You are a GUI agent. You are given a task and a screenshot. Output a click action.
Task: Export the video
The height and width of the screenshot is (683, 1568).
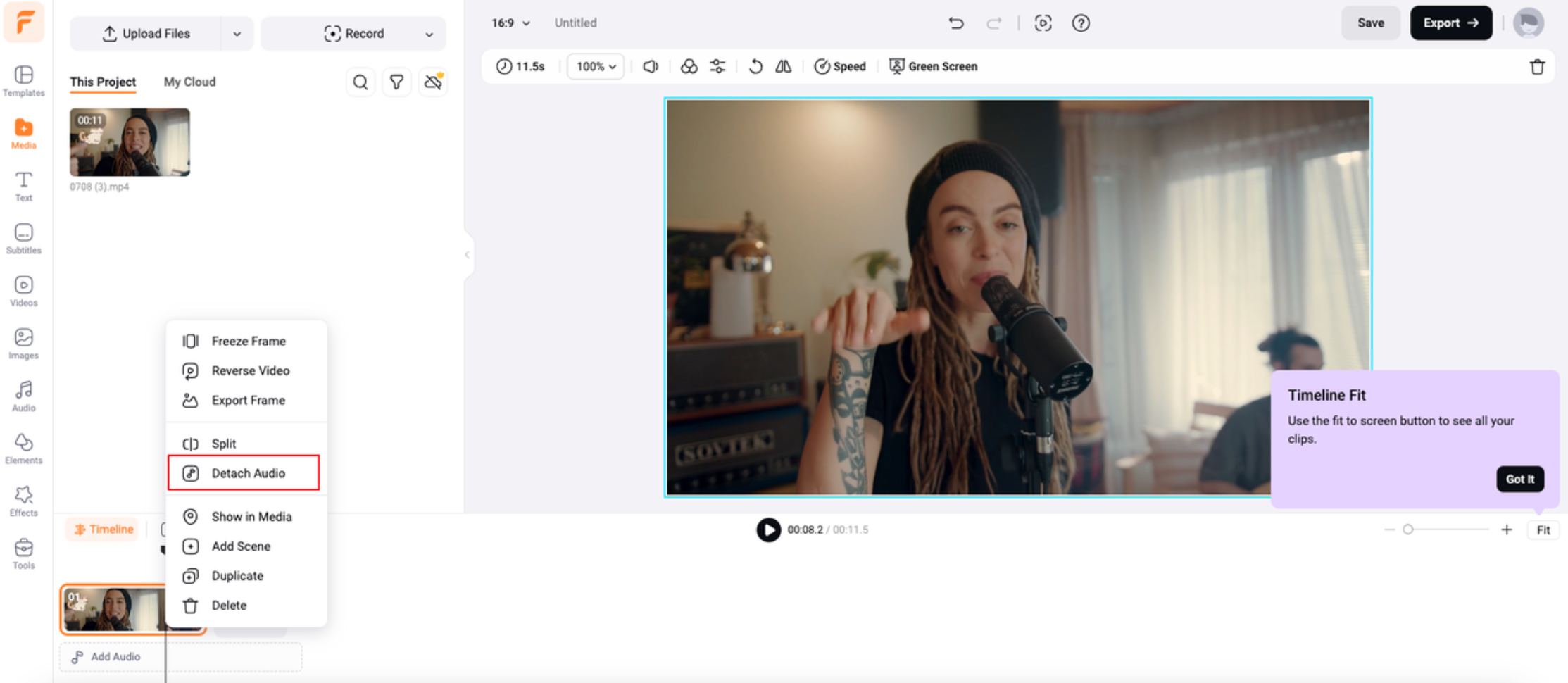[x=1450, y=23]
